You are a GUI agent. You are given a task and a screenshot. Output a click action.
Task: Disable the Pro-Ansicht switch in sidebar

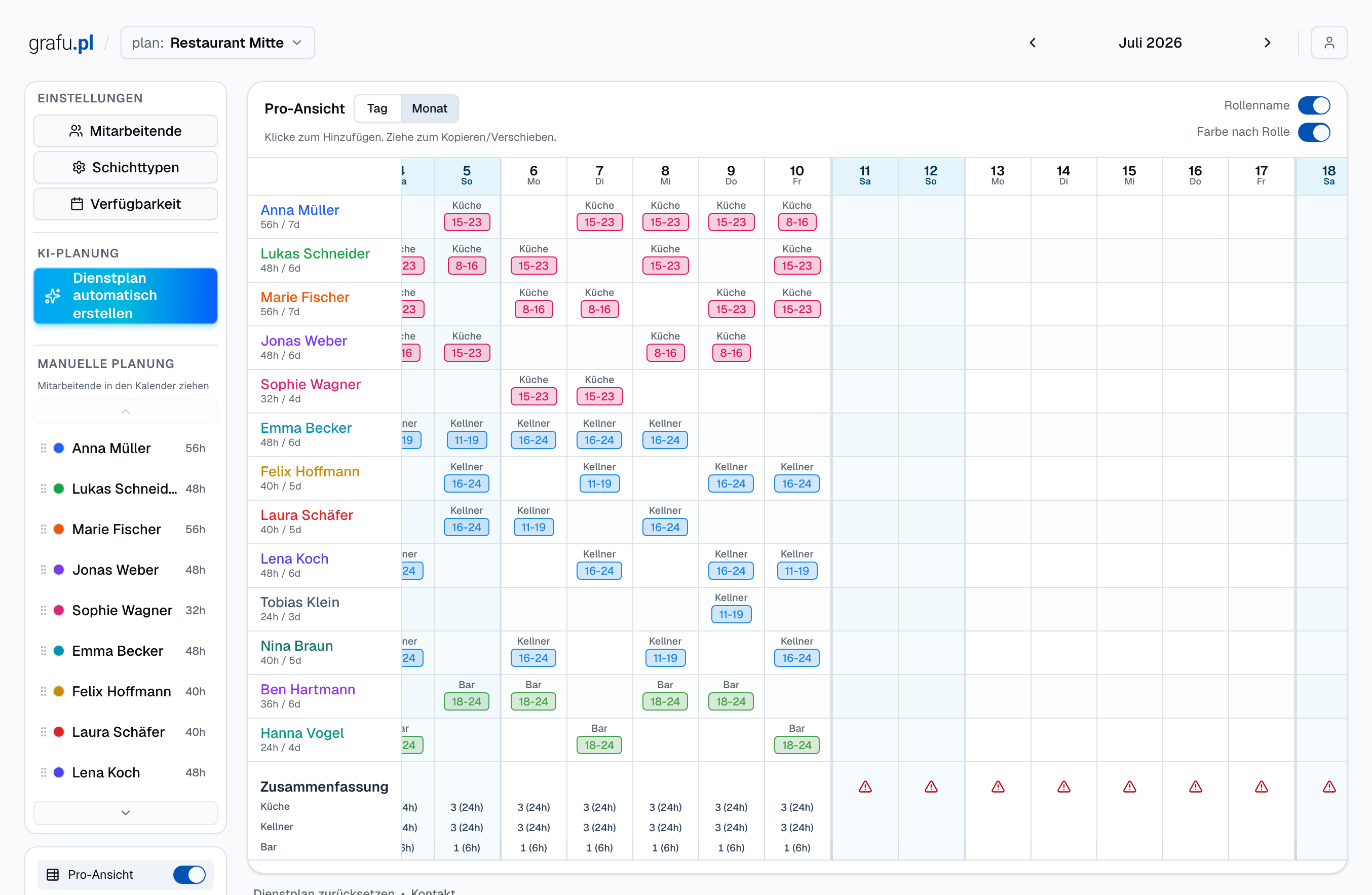pos(189,875)
